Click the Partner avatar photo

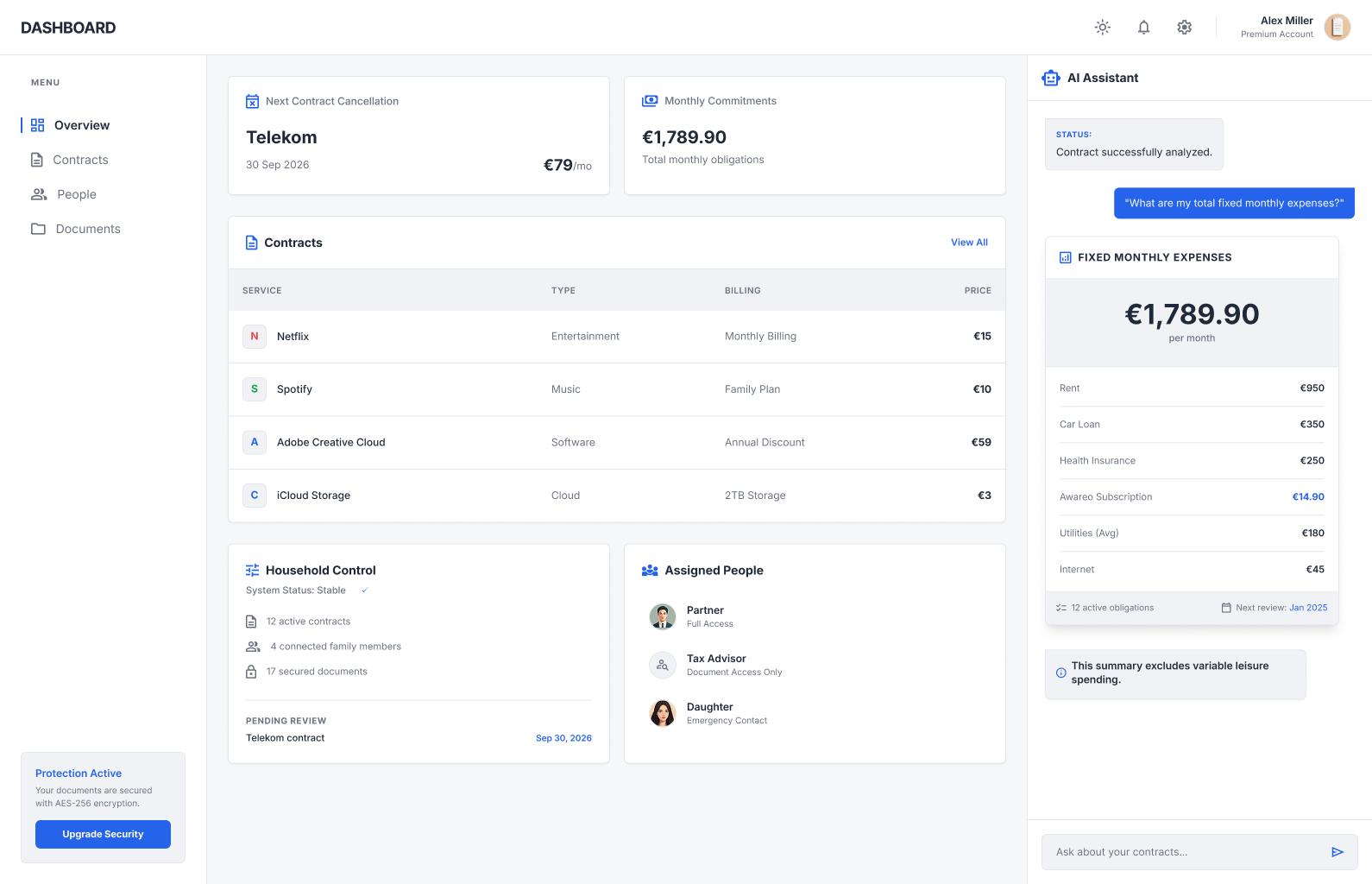(663, 616)
